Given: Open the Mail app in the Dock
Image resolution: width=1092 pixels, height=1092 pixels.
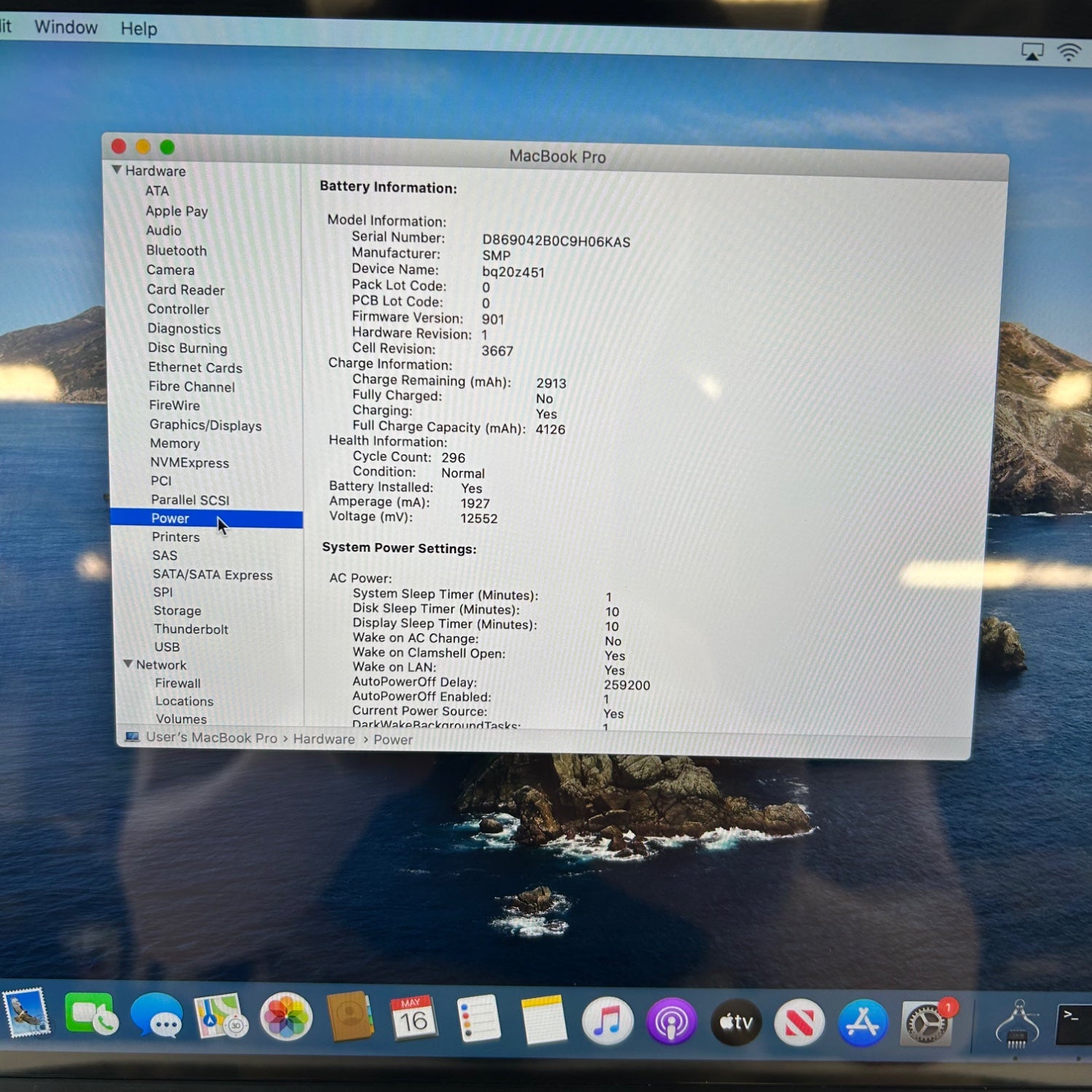Looking at the screenshot, I should 26,1013.
